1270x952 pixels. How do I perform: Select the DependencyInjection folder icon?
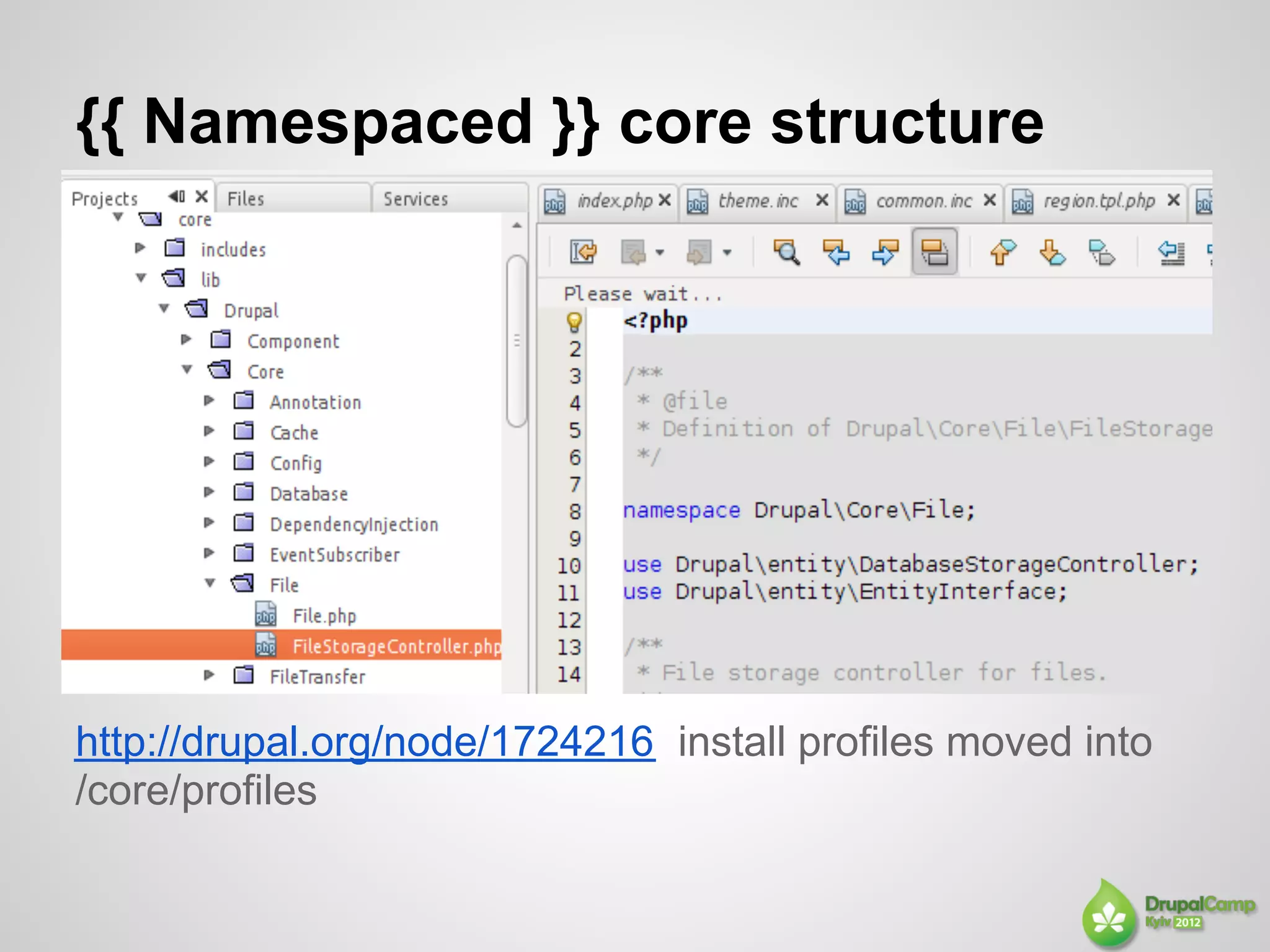[x=244, y=522]
